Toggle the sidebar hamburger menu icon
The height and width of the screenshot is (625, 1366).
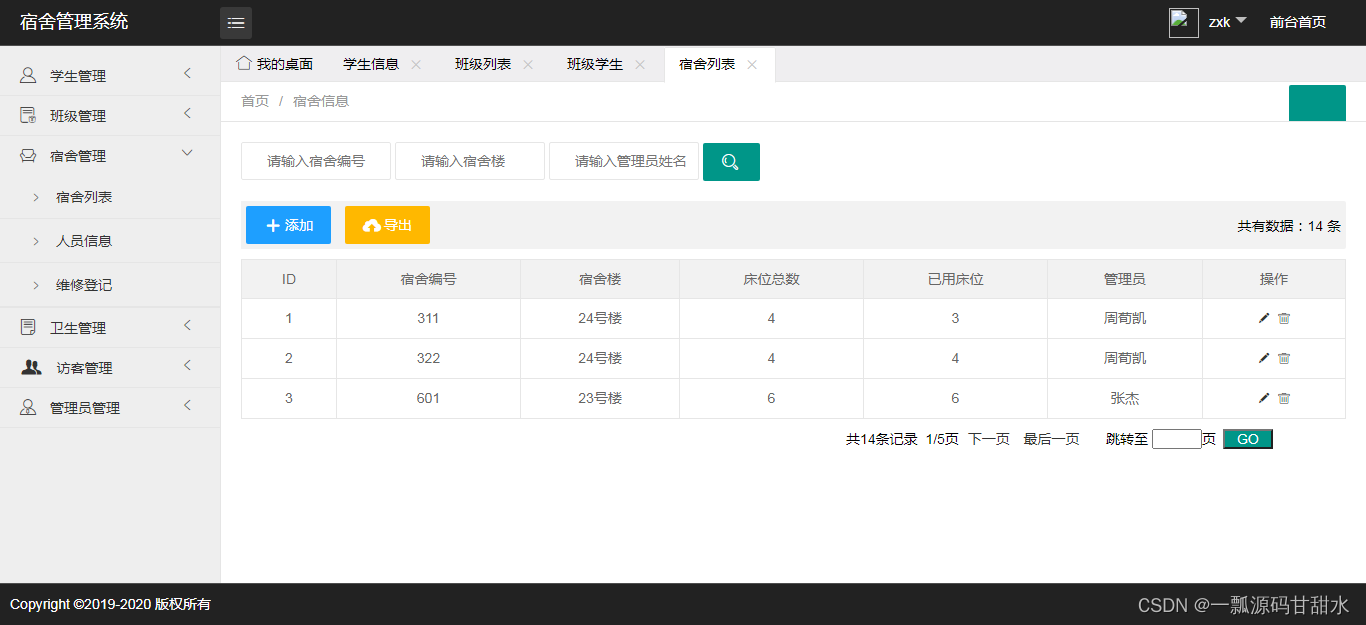coord(236,23)
